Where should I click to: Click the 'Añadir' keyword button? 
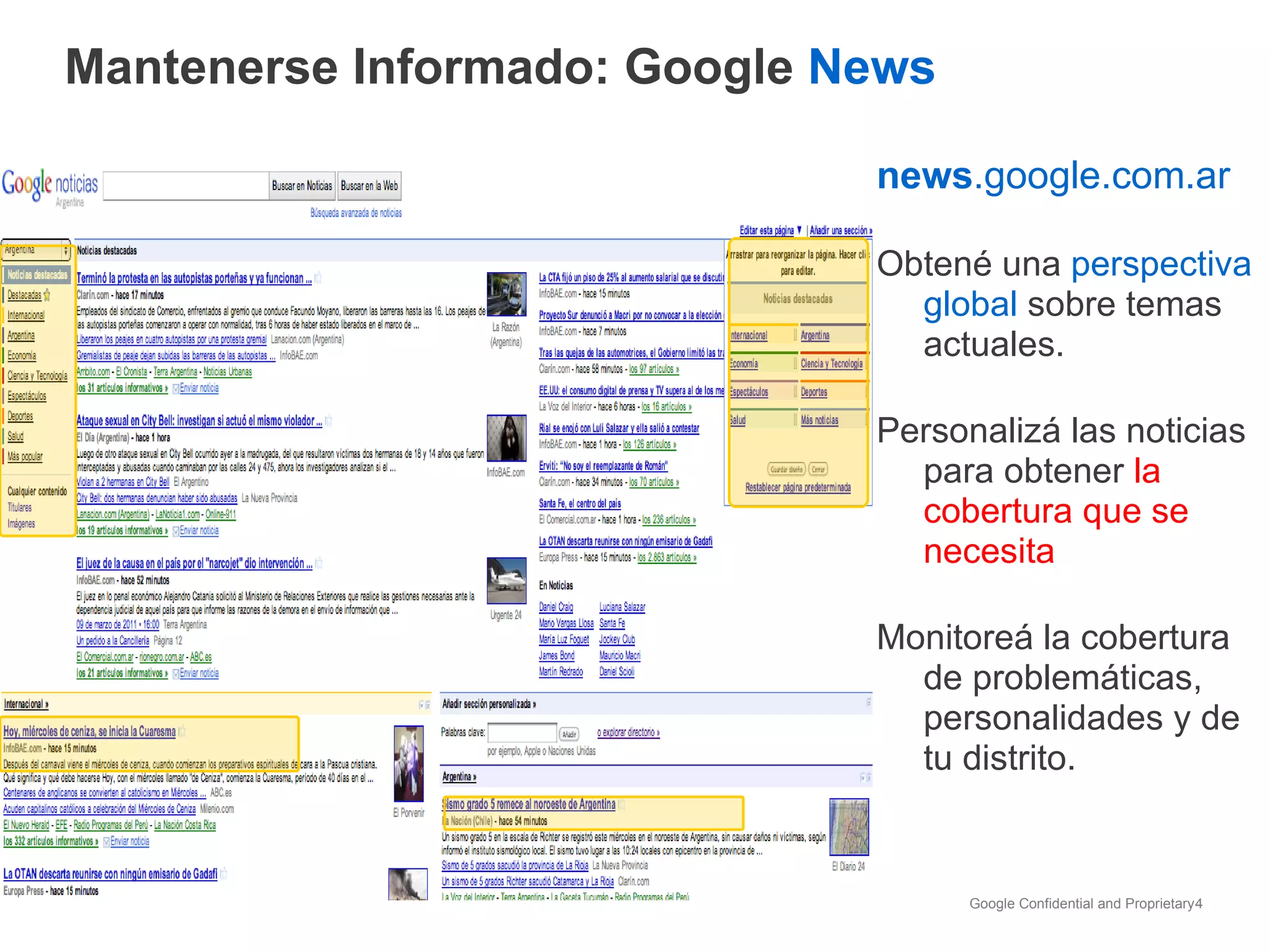tap(569, 734)
